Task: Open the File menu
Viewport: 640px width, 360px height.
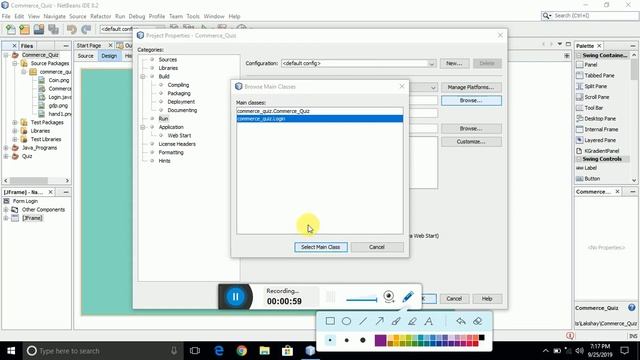Action: [x=6, y=16]
